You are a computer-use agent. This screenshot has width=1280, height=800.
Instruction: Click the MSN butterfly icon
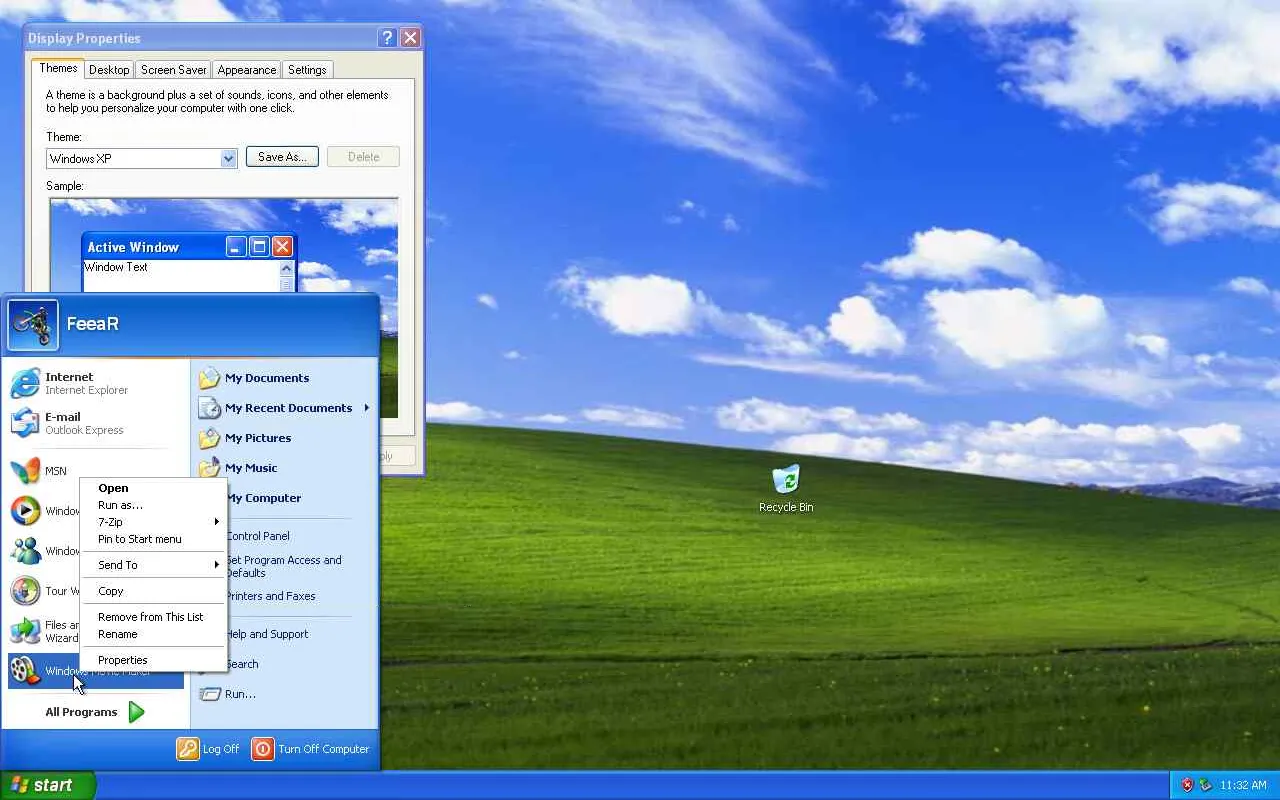pyautogui.click(x=25, y=471)
